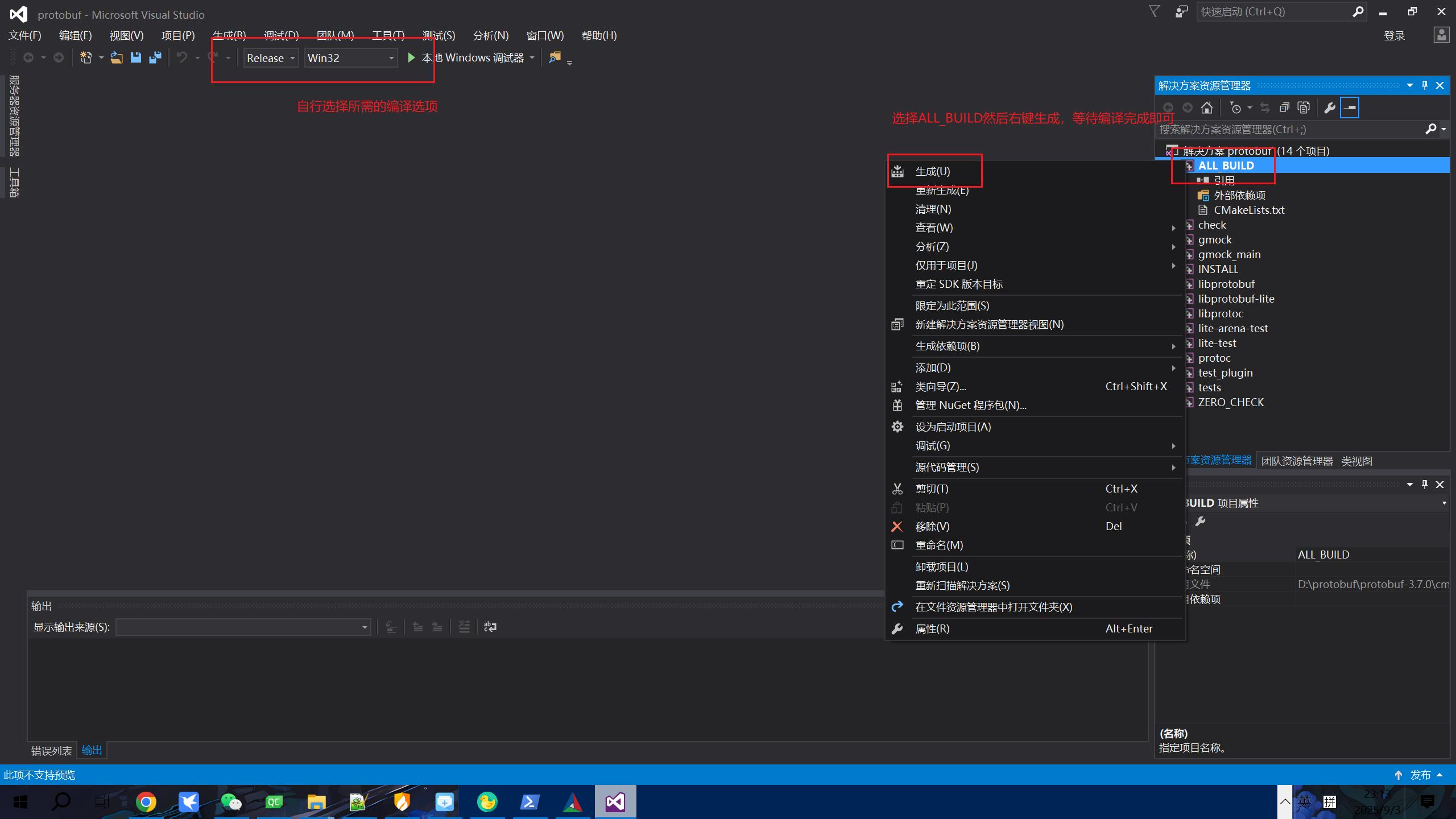Pin the Solution Explorer panel

[x=1425, y=85]
